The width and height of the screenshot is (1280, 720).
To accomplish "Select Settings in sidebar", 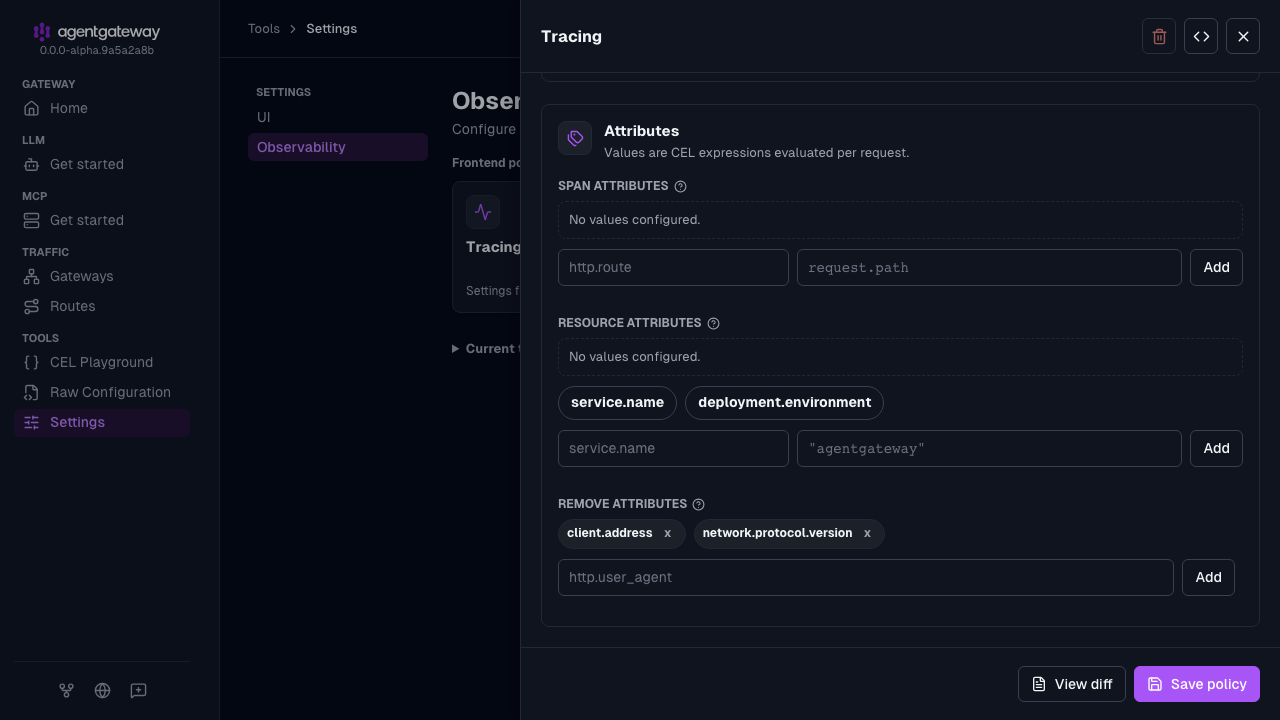I will [102, 422].
